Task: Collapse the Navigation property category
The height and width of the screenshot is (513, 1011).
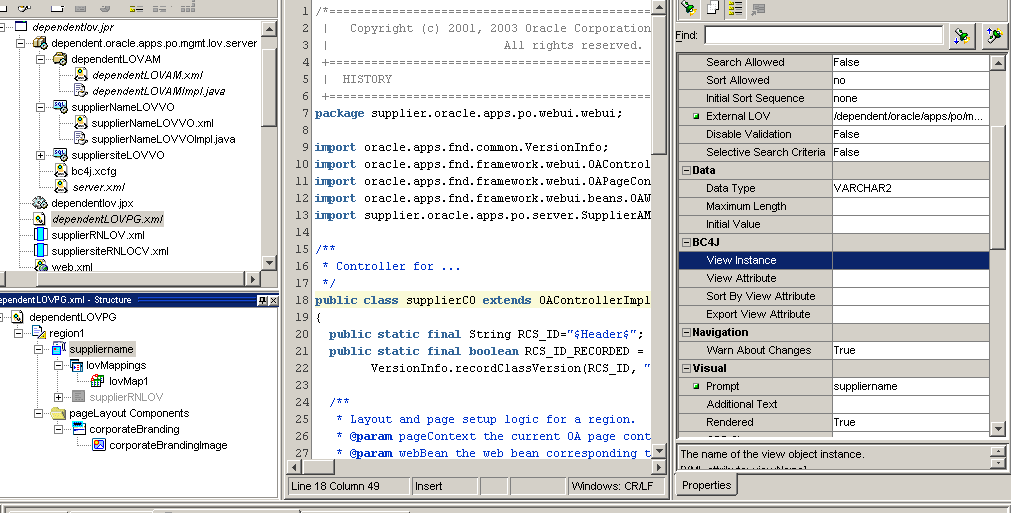Action: [x=686, y=333]
